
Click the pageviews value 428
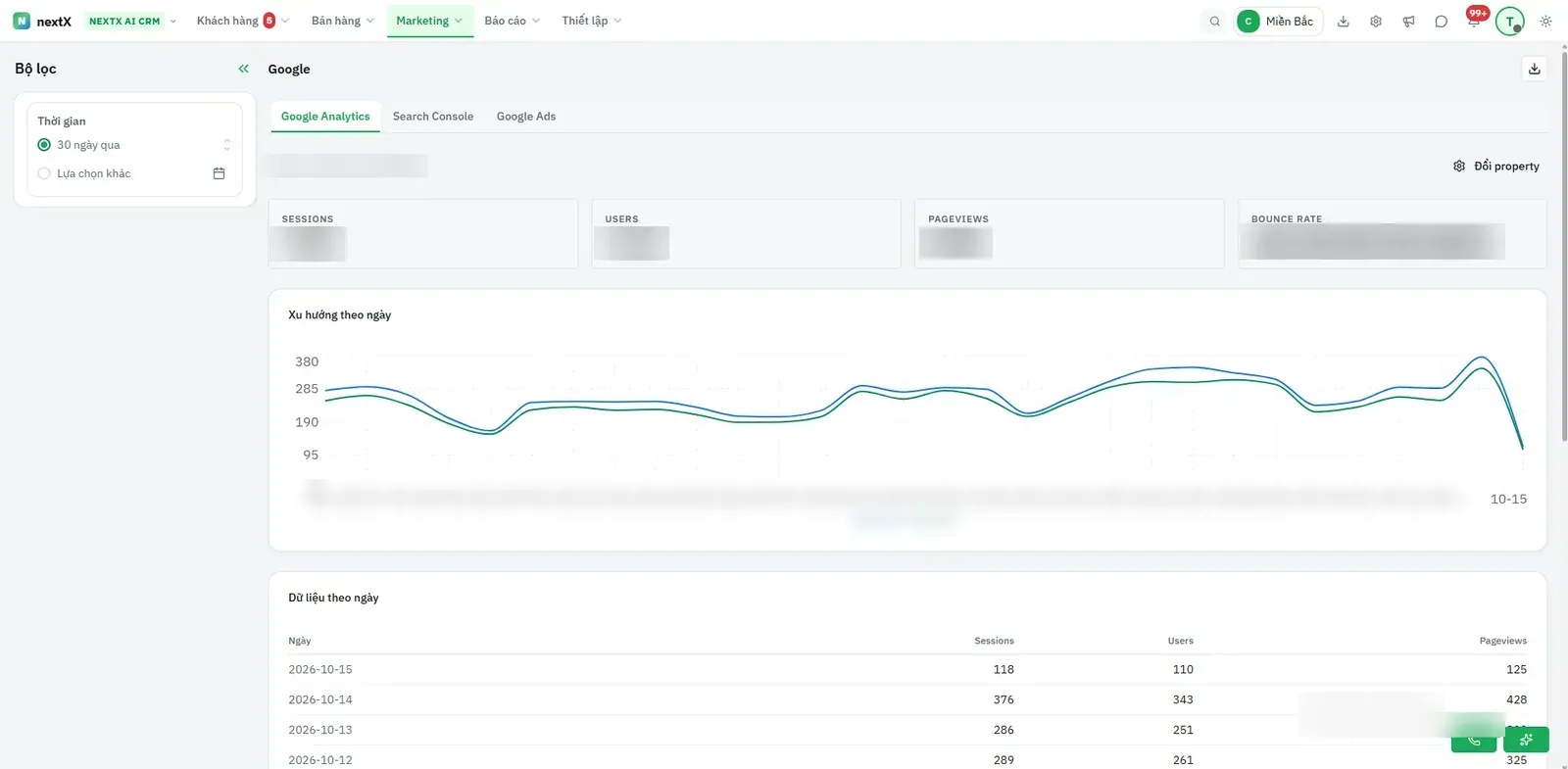pos(1516,699)
